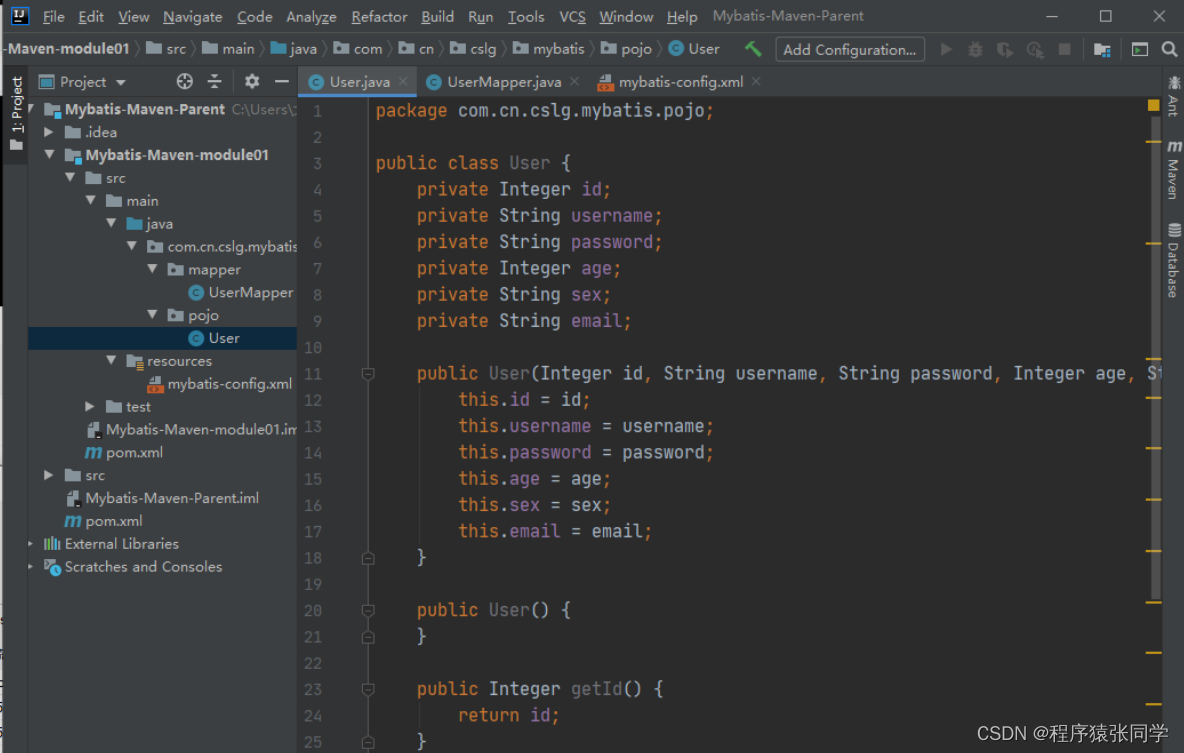Close the User.java tab
Screen dimensions: 1184x753
point(403,81)
